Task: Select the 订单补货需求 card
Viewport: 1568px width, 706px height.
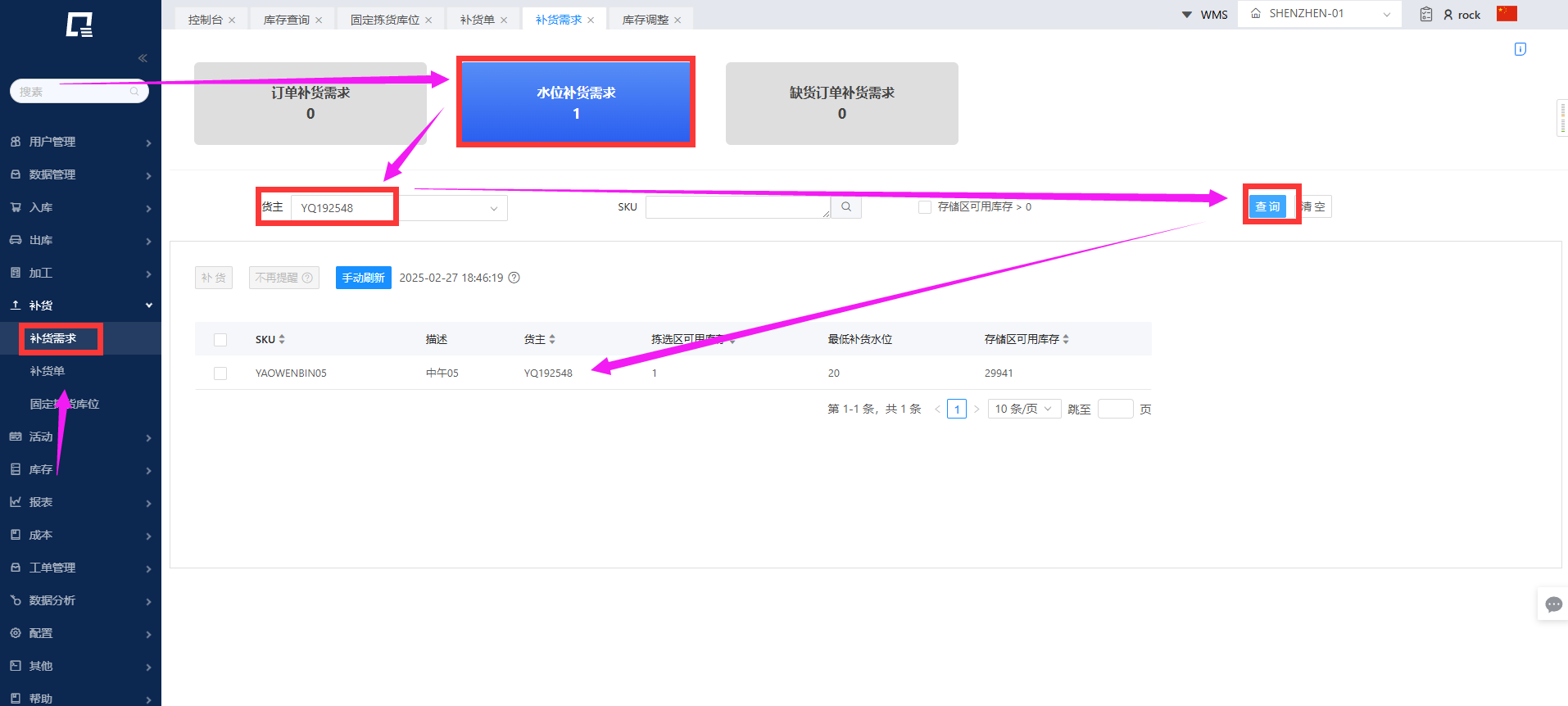Action: pyautogui.click(x=310, y=103)
